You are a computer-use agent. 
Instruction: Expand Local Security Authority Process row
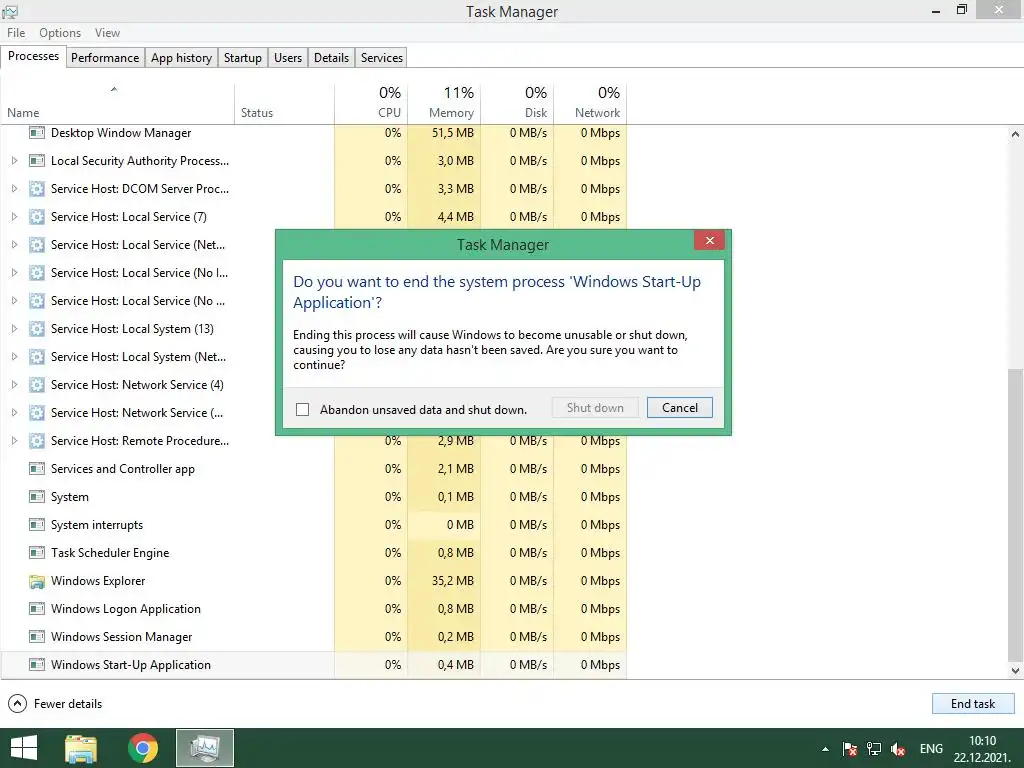(14, 161)
